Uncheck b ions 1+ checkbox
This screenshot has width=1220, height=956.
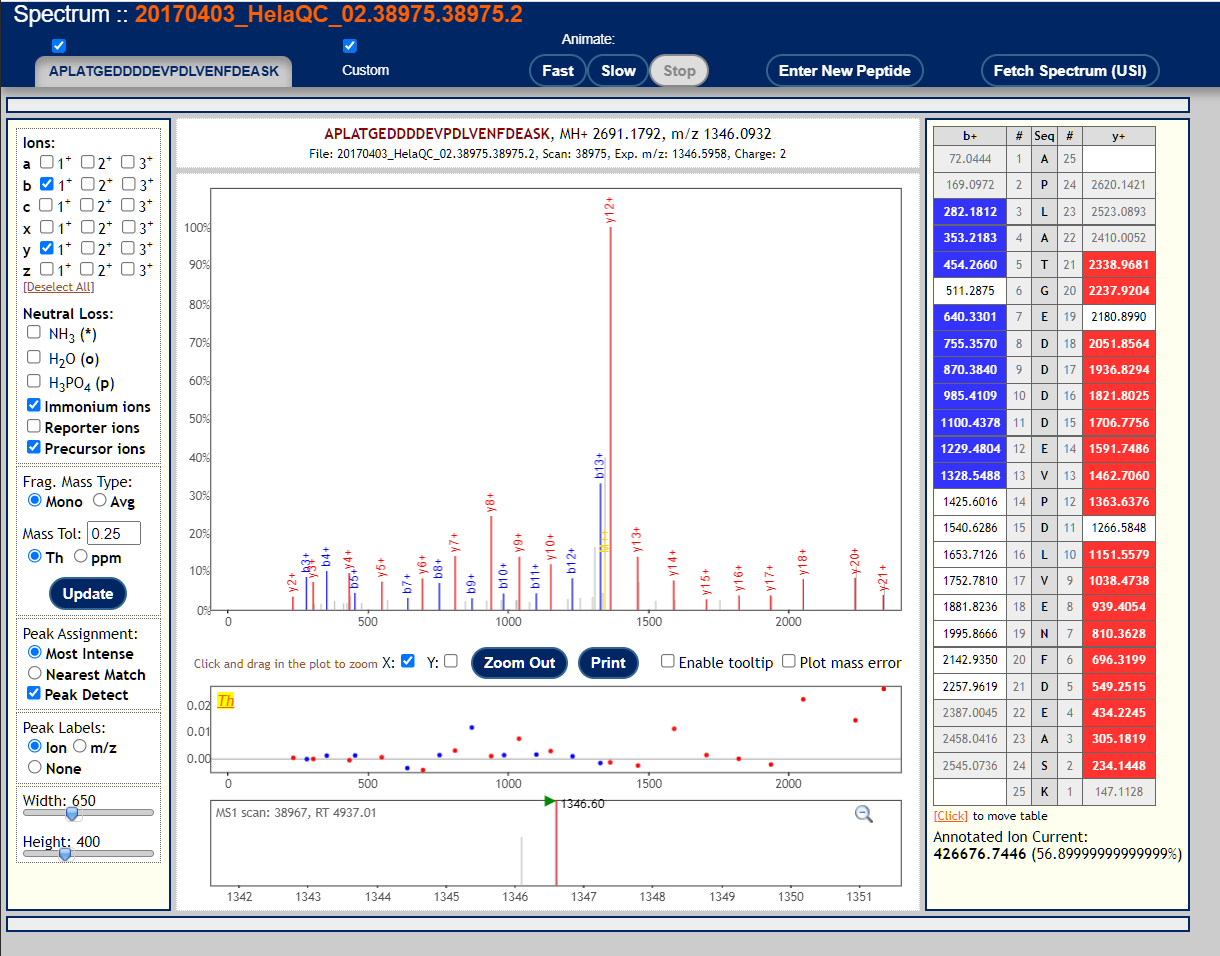point(47,184)
